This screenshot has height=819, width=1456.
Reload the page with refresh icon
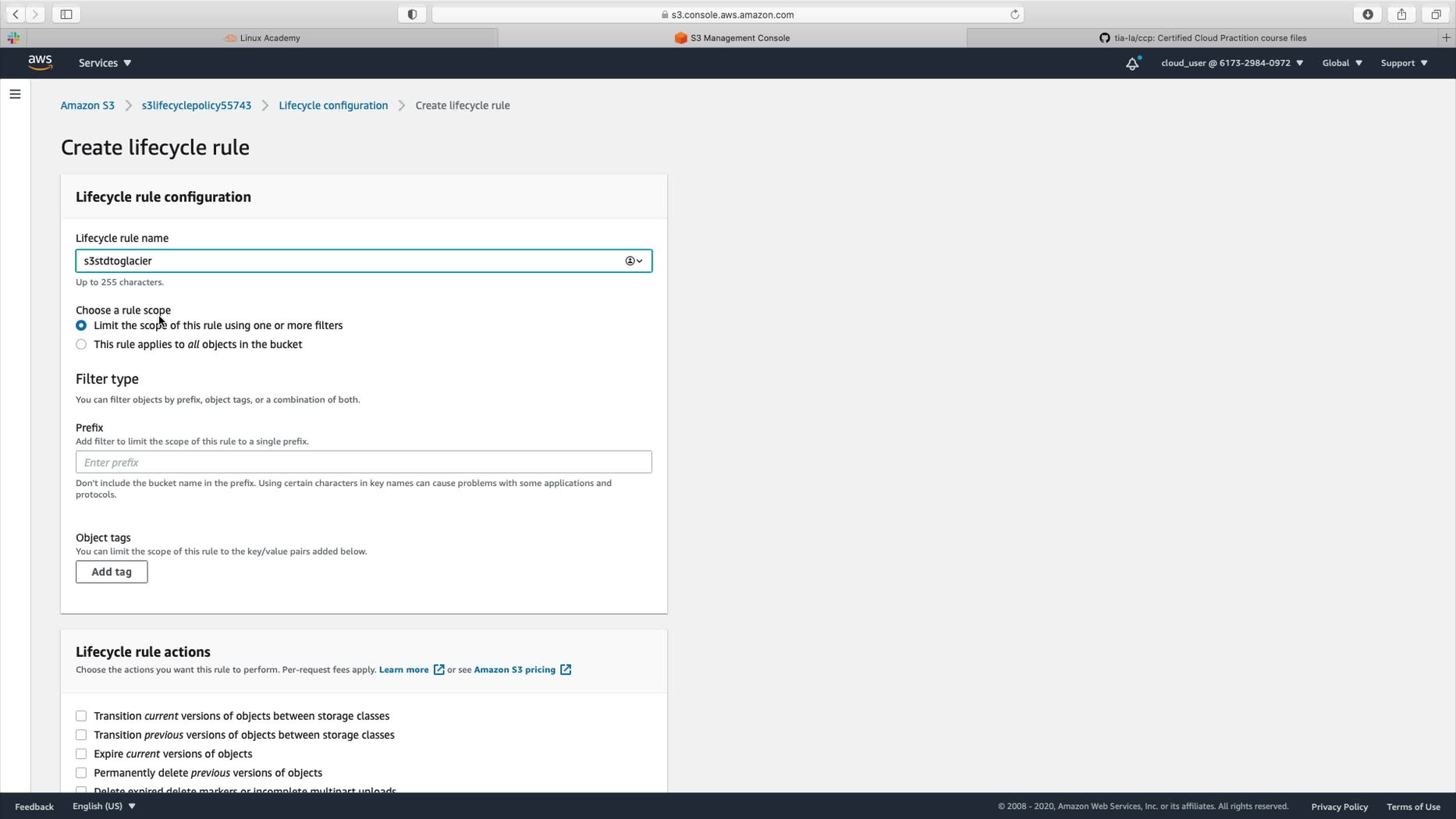tap(1014, 14)
